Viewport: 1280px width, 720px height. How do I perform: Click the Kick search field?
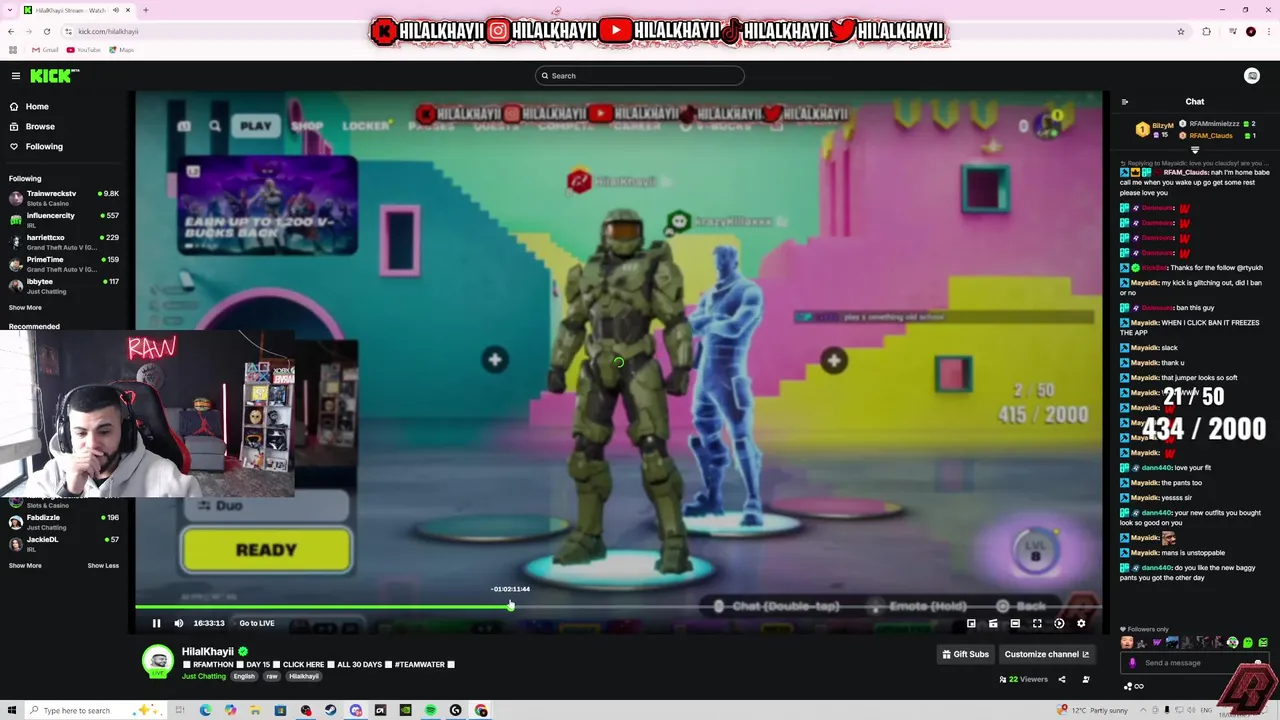click(640, 76)
